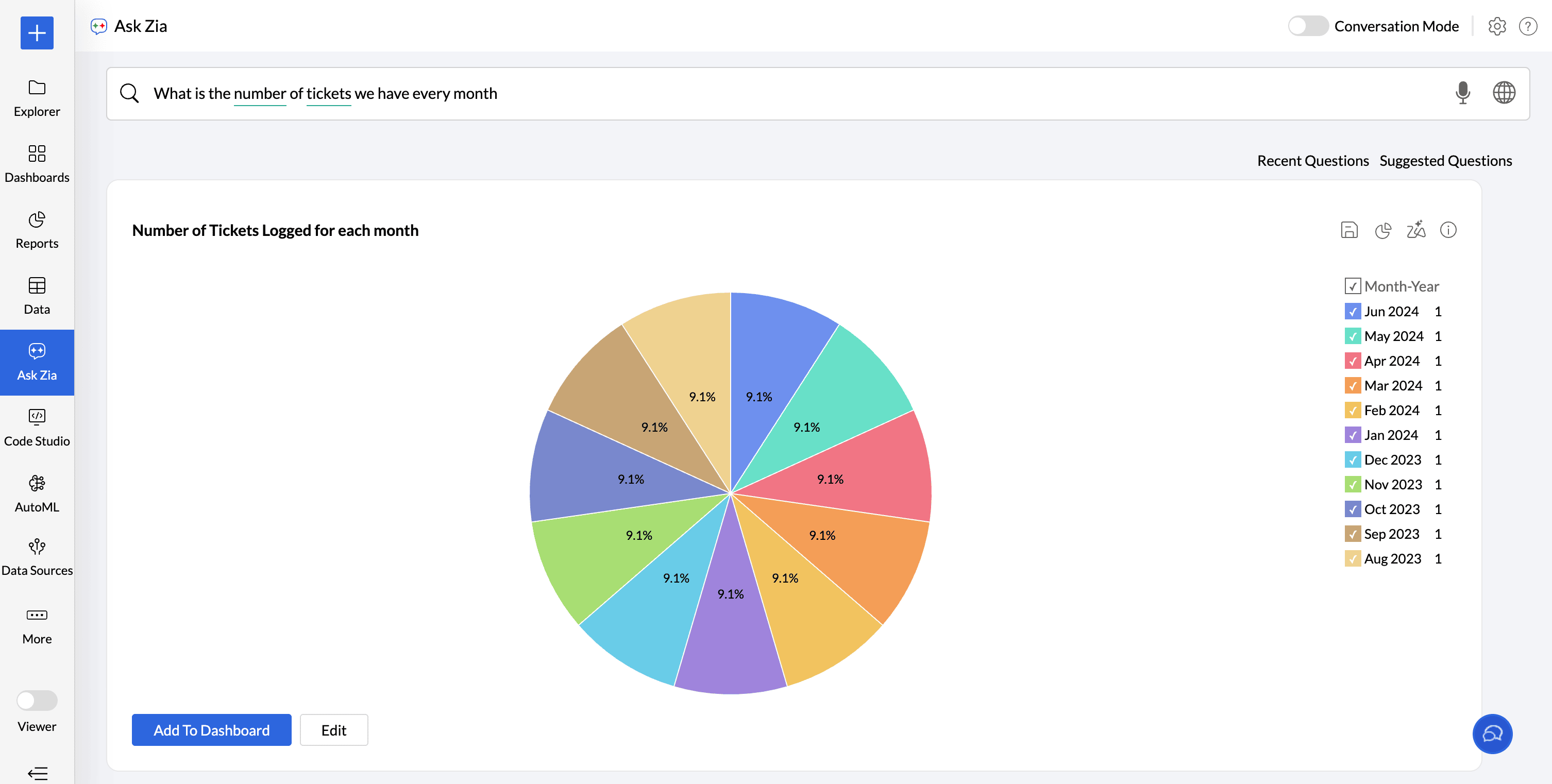Open the change chart type icon

point(1382,230)
